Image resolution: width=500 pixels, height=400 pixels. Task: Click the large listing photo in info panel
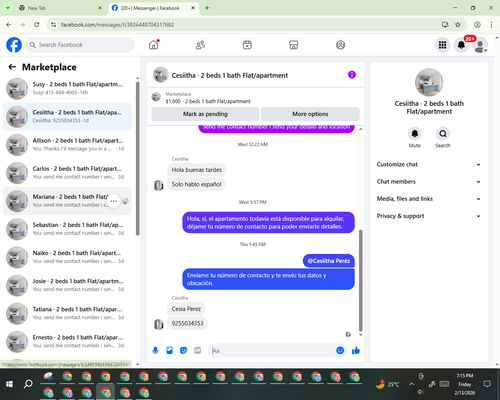tap(429, 82)
